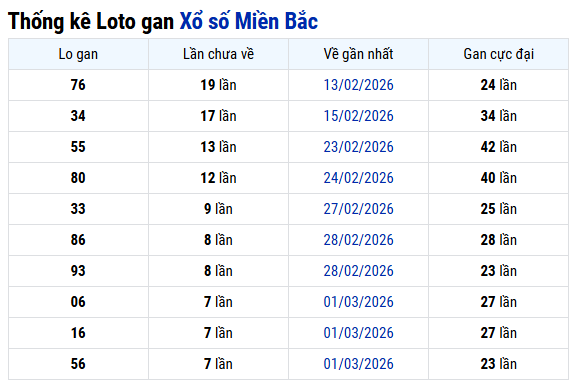Click '7 lần' in the row for 06
The image size is (572, 389).
218,302
